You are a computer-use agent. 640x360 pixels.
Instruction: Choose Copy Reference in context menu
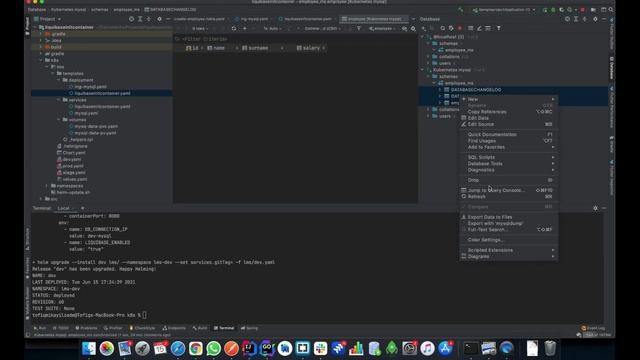click(509, 111)
